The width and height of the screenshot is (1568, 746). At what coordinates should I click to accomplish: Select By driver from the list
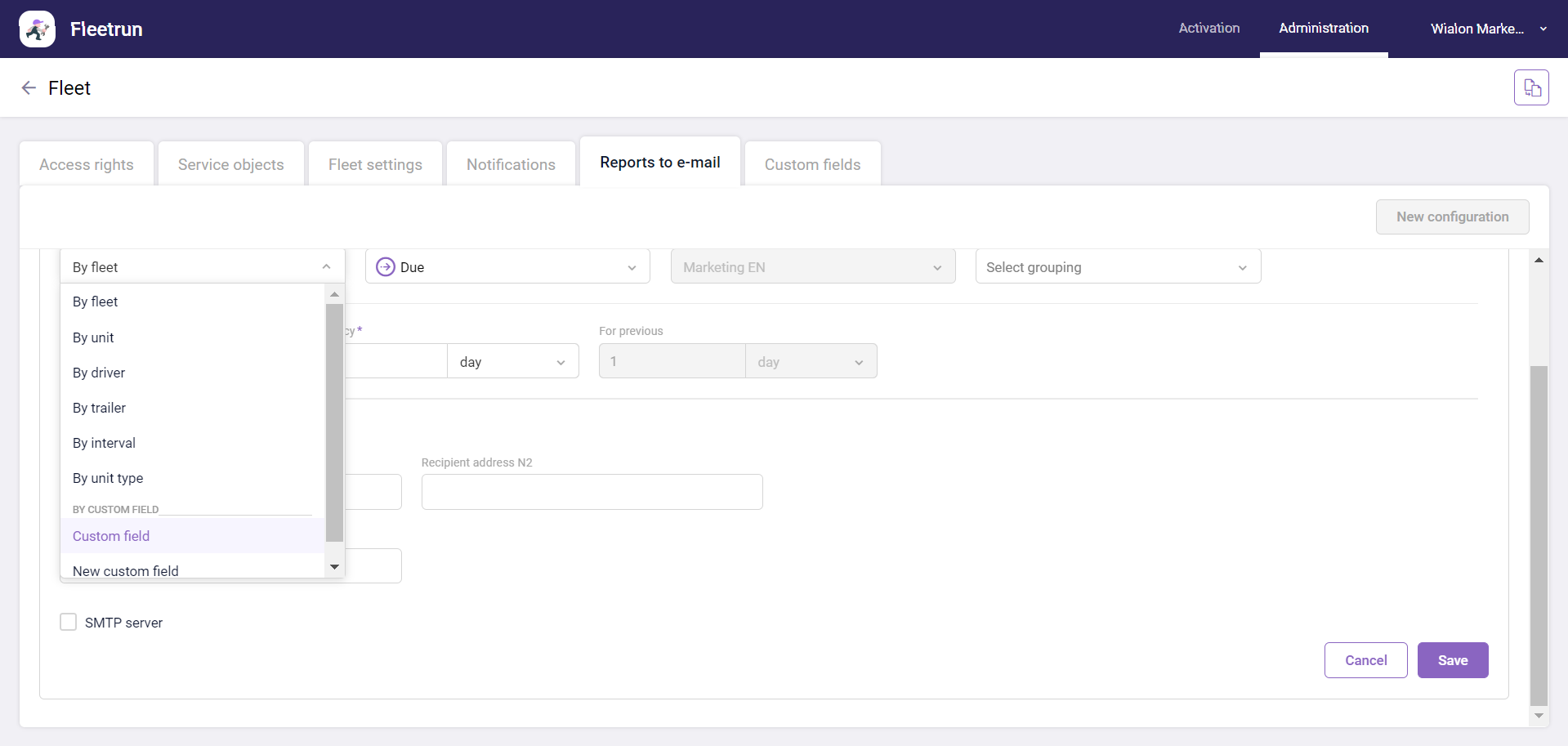99,373
